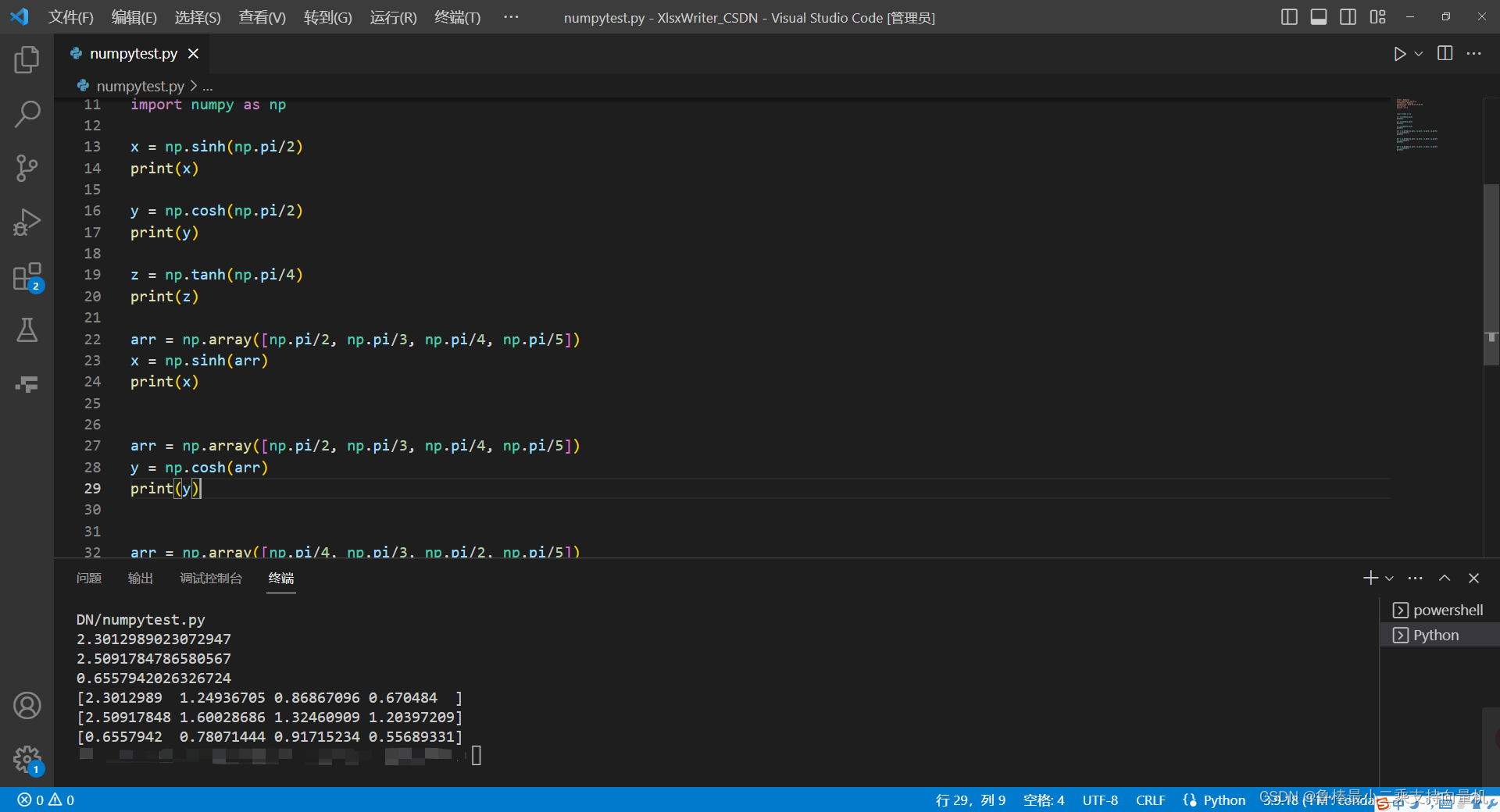Close the numpytest.py editor tab
Screen dimensions: 1500x812
tap(193, 53)
